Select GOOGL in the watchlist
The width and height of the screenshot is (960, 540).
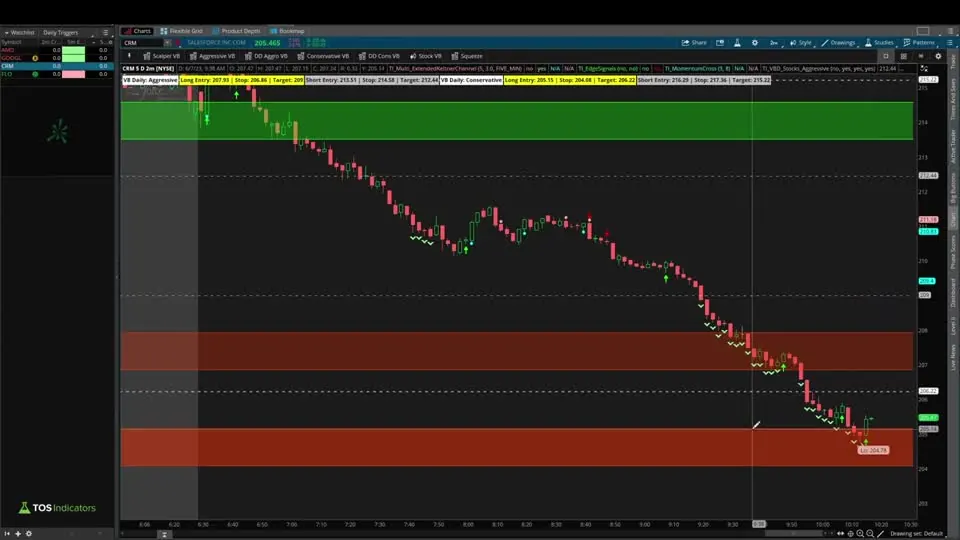[12, 58]
